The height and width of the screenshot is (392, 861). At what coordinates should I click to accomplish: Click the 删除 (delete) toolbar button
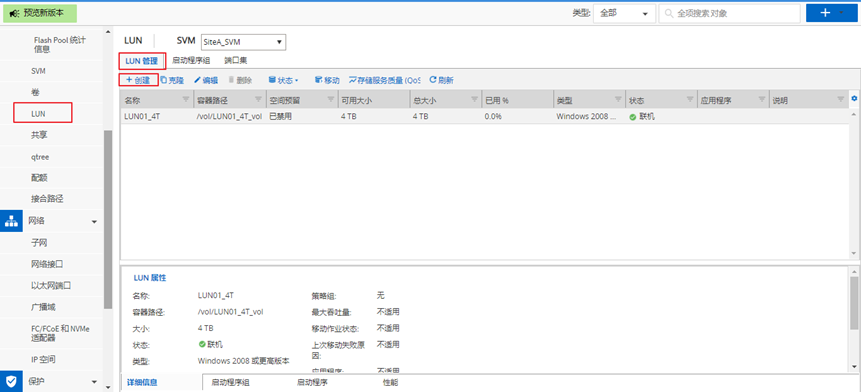click(x=240, y=80)
